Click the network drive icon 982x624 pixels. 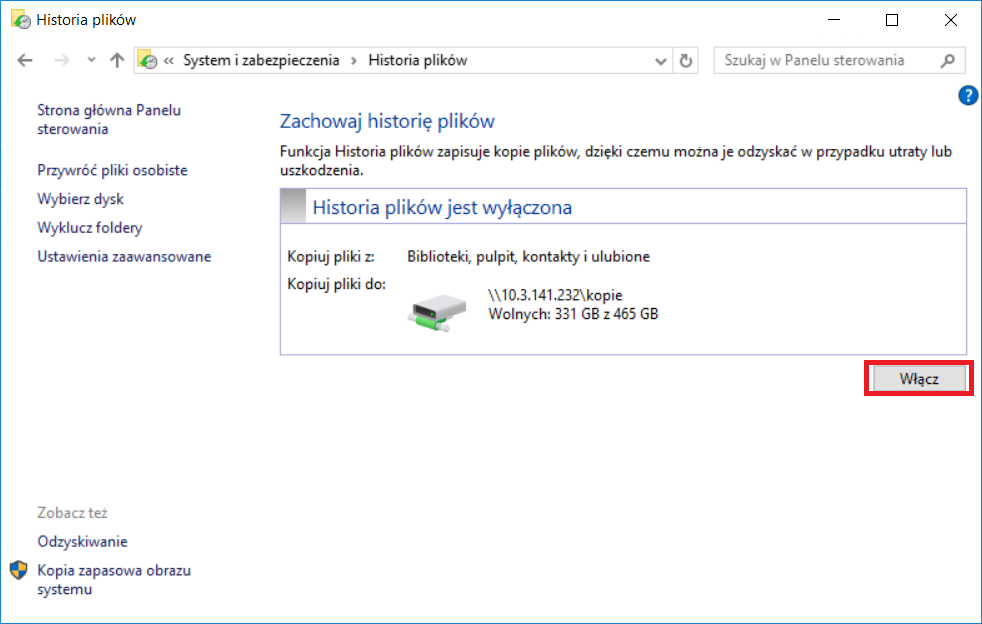437,312
